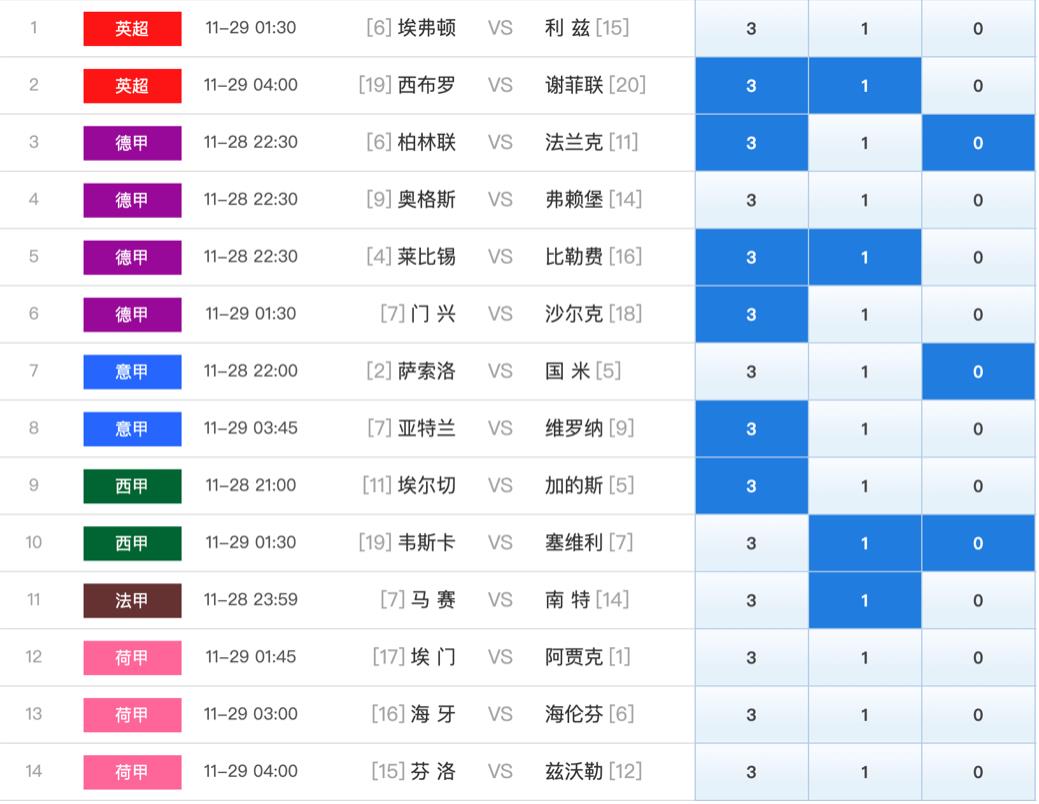Deselect outcome 3 for 门兴 vs 沙尔克
The width and height of the screenshot is (1039, 804).
tap(751, 314)
